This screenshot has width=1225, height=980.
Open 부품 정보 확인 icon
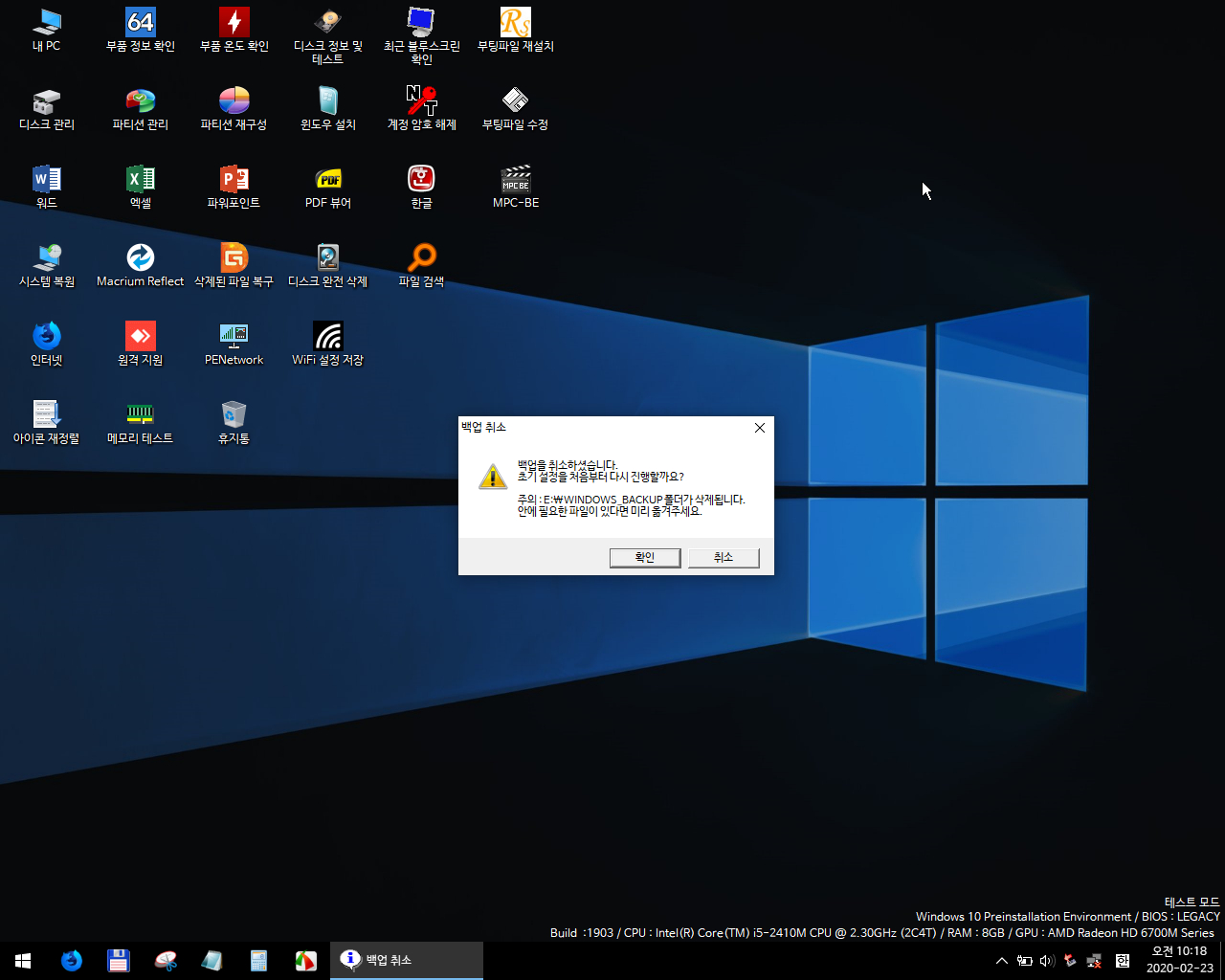(140, 31)
